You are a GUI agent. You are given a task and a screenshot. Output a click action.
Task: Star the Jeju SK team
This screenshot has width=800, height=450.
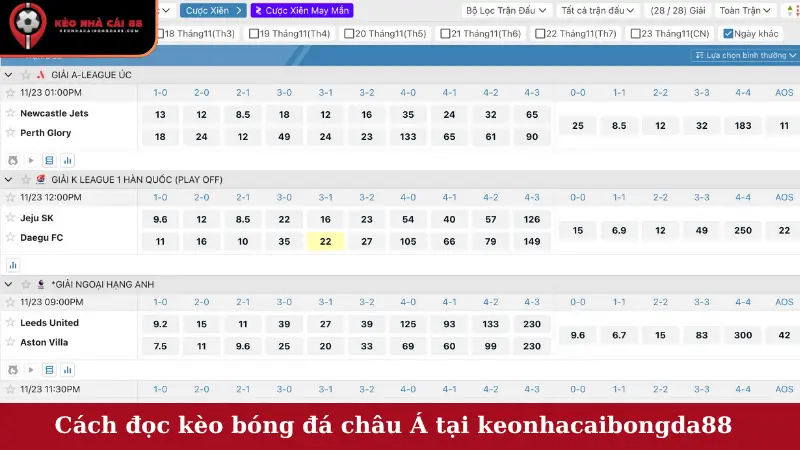[10, 217]
